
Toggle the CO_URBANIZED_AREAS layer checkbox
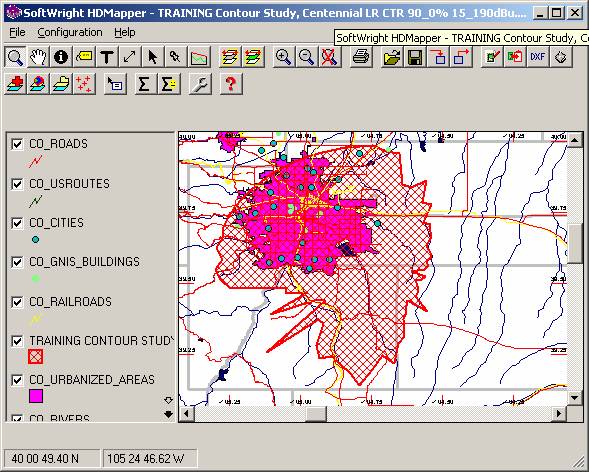[x=17, y=380]
